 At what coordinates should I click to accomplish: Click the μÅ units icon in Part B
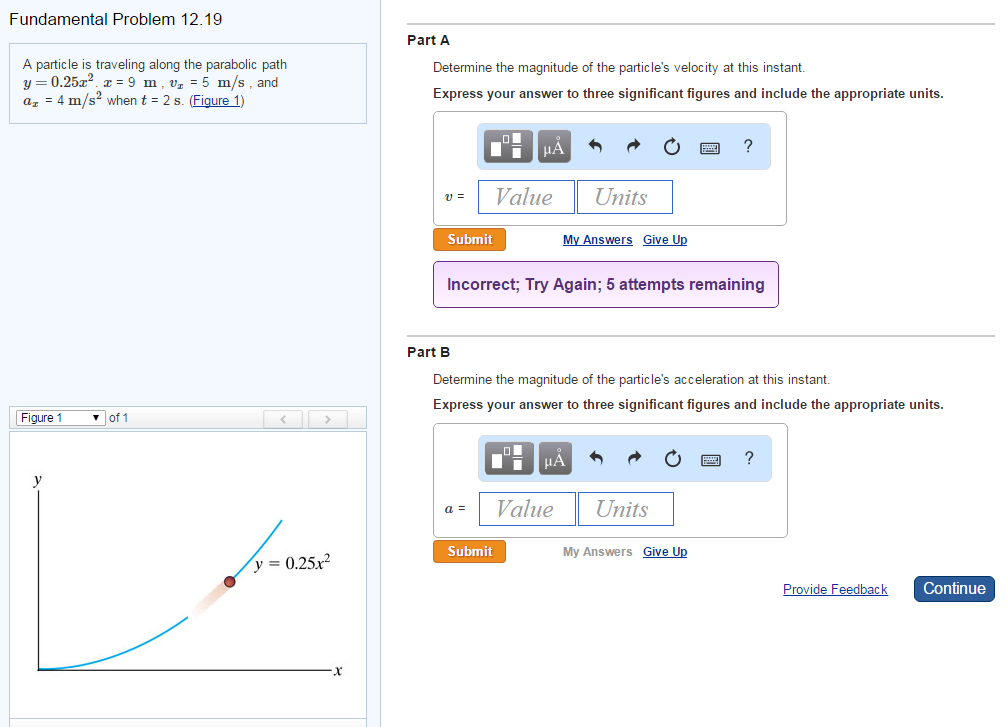(554, 458)
